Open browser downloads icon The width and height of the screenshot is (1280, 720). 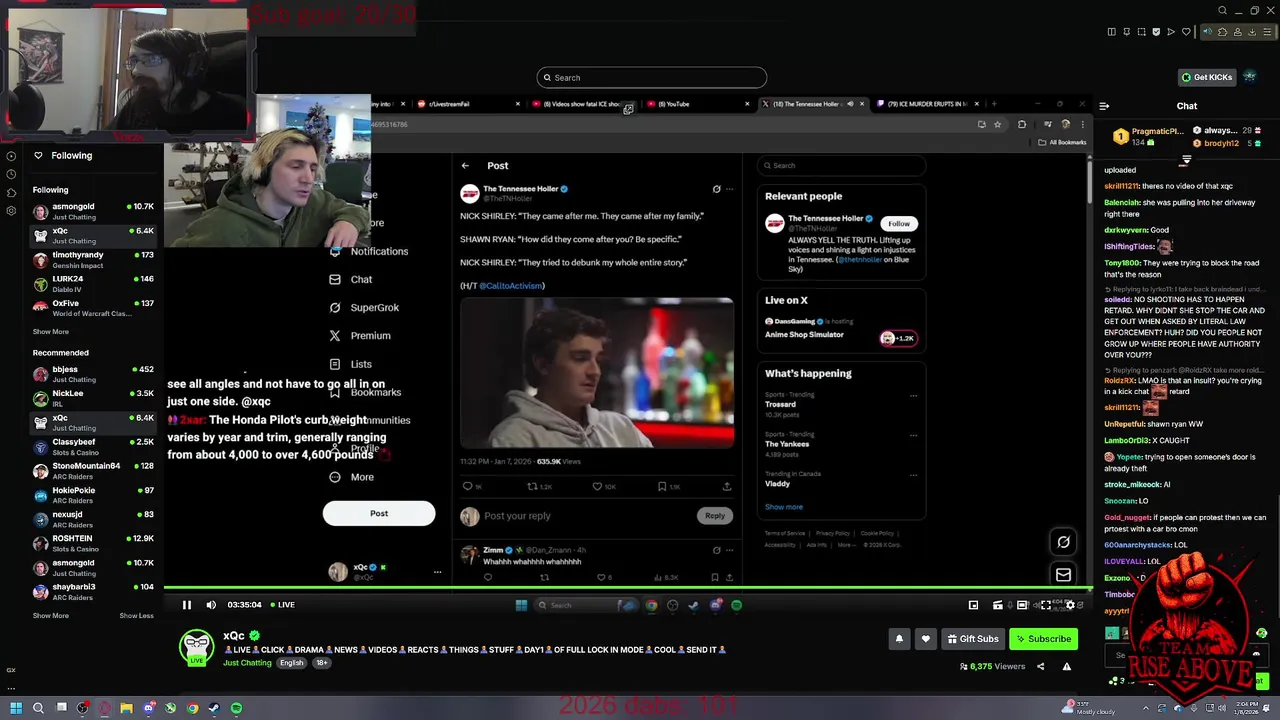pos(1253,32)
